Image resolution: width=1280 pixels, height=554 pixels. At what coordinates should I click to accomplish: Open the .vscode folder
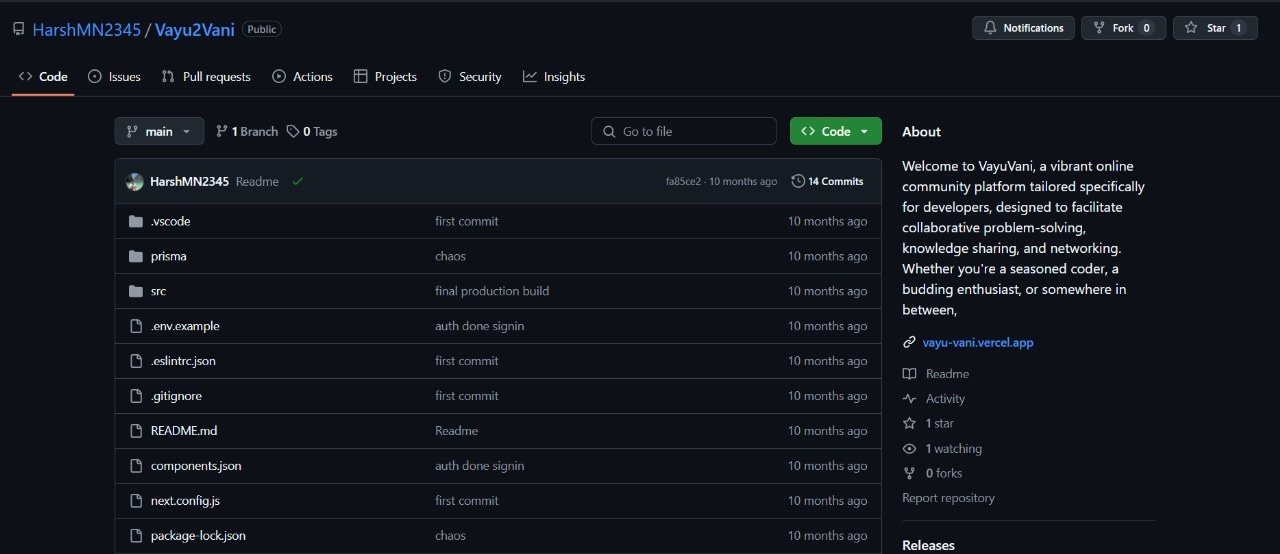(170, 221)
